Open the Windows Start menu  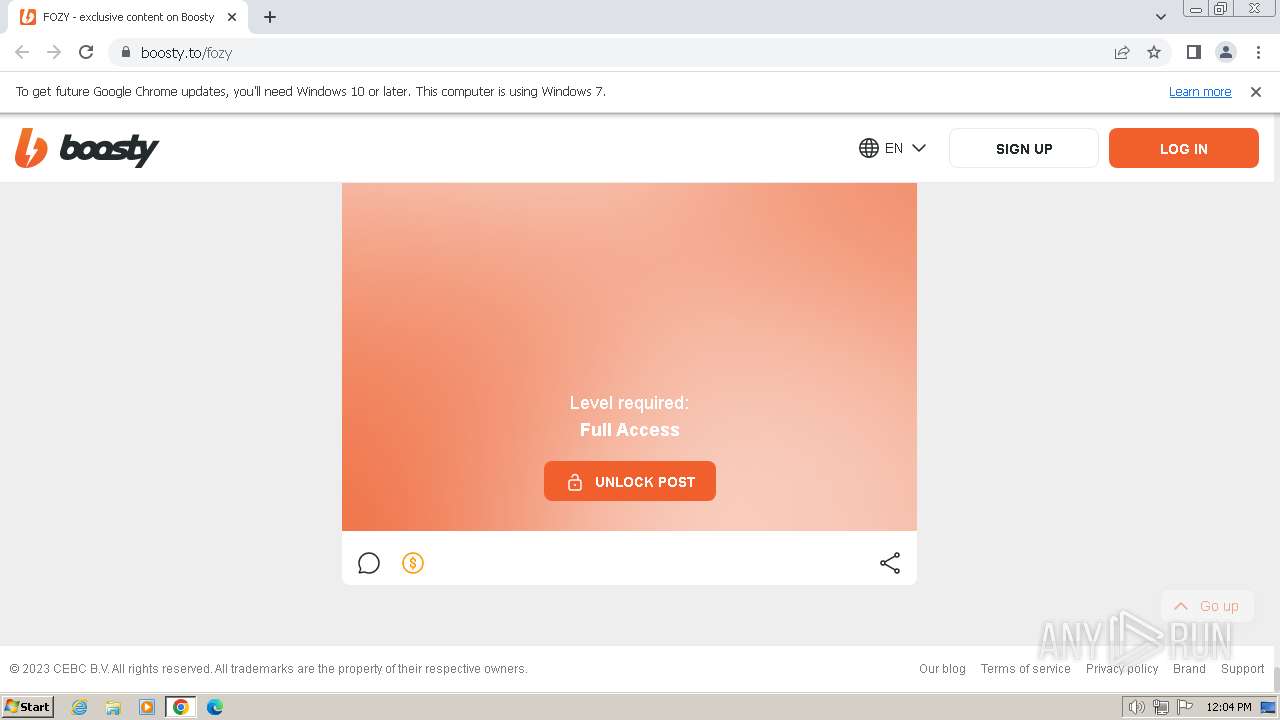(27, 706)
